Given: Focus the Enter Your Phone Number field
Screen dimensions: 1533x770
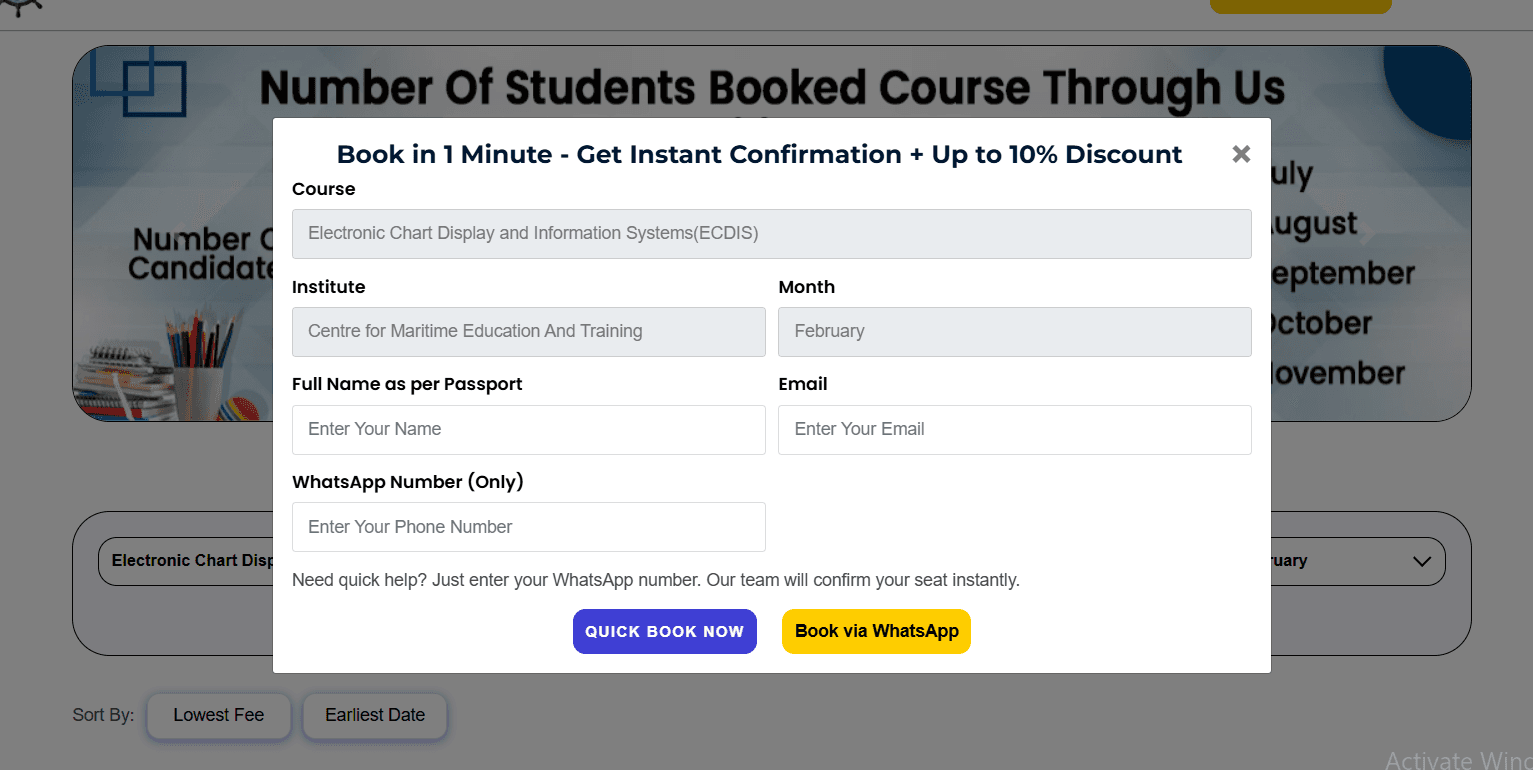Looking at the screenshot, I should pos(528,527).
